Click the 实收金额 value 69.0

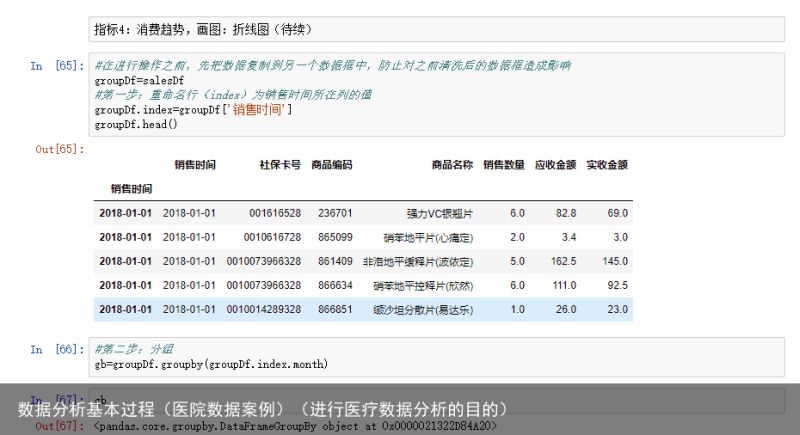[x=617, y=213]
